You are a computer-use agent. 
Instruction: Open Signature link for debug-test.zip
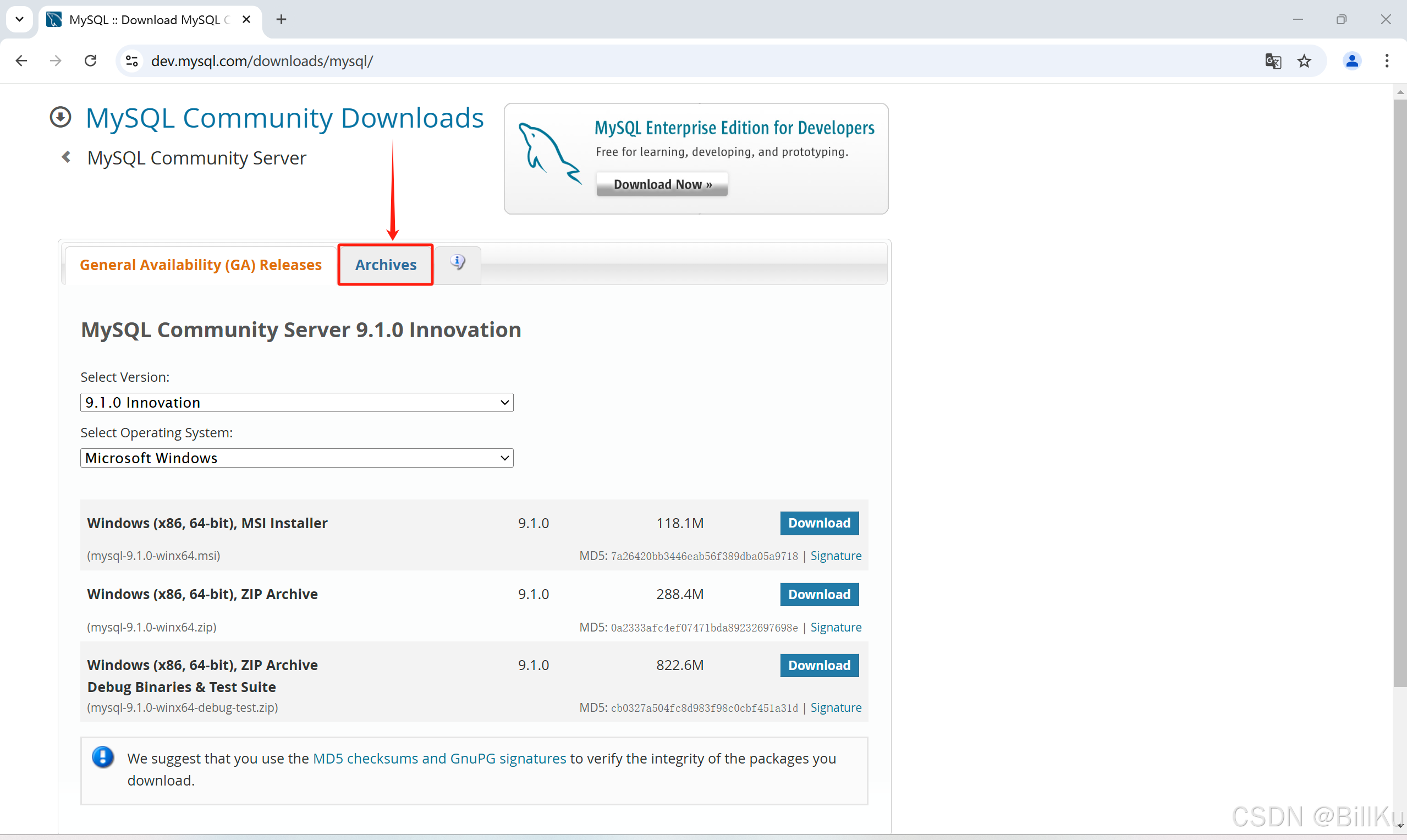coord(836,707)
